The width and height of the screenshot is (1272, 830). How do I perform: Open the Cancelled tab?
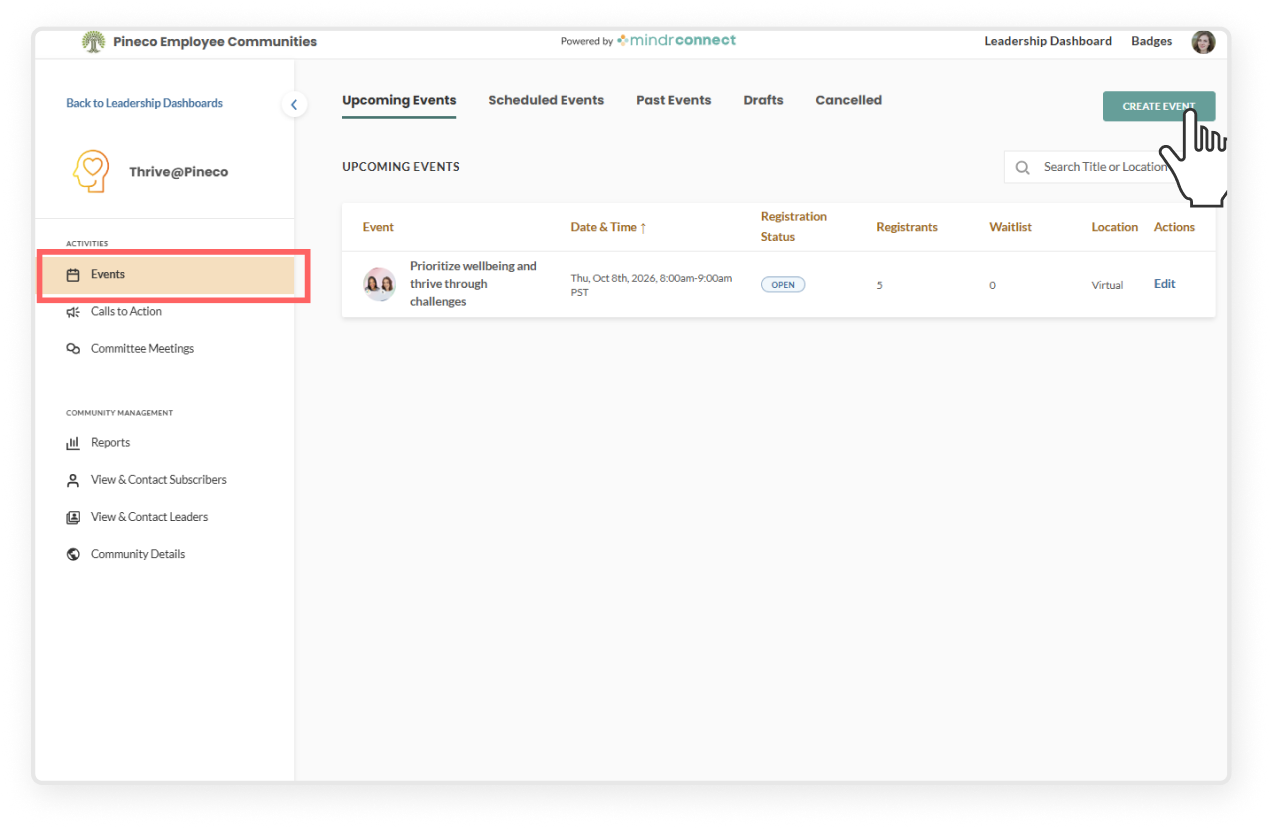point(848,100)
